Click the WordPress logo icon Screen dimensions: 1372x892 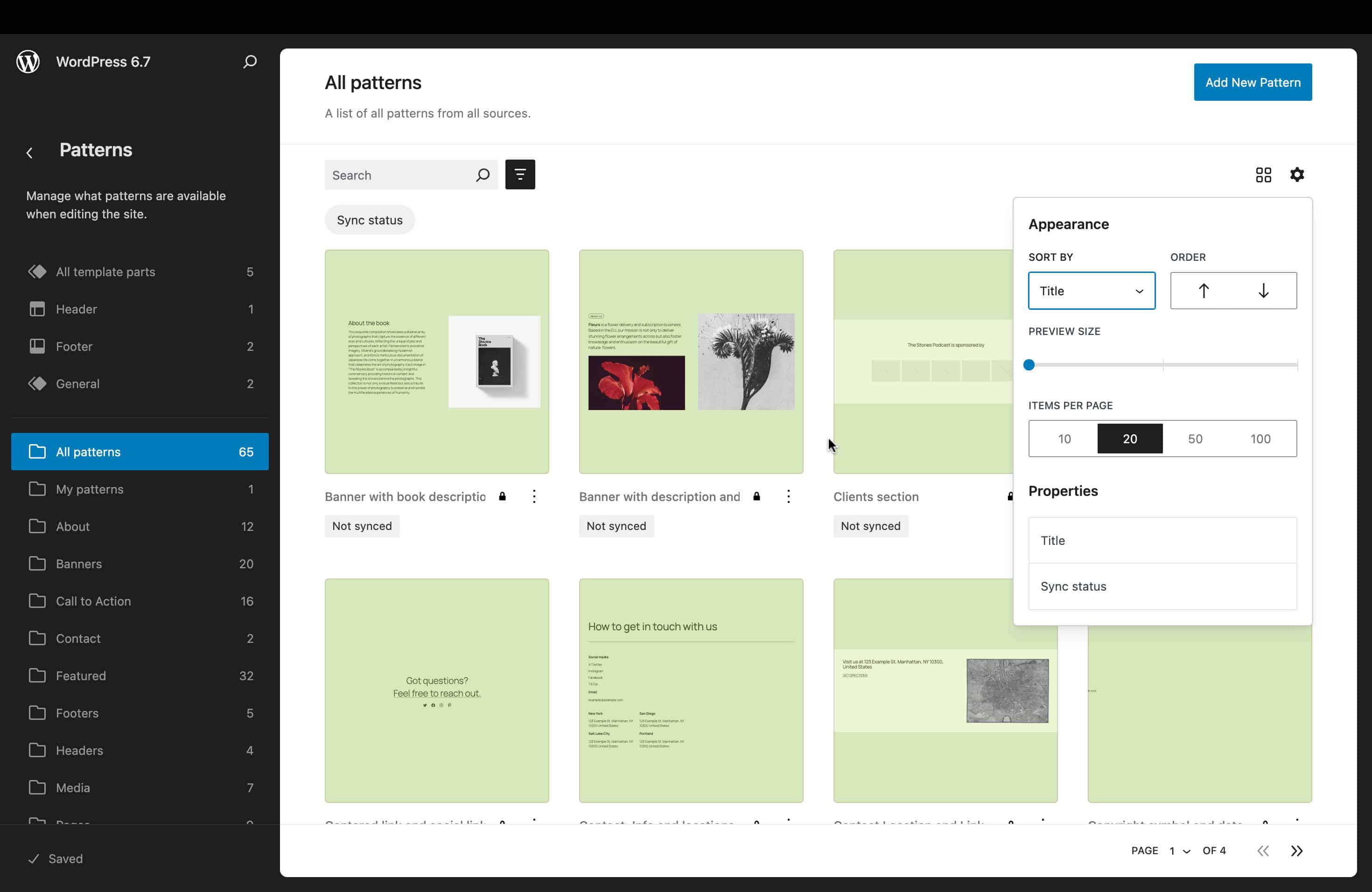pyautogui.click(x=28, y=62)
